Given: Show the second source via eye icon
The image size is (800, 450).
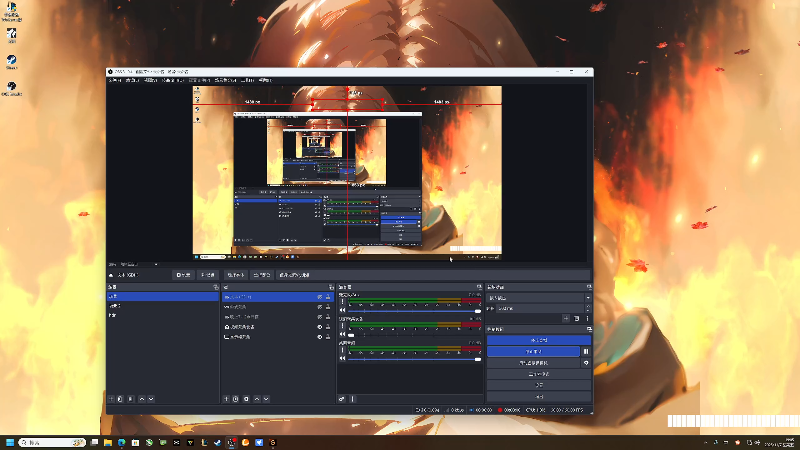Looking at the screenshot, I should pyautogui.click(x=320, y=307).
